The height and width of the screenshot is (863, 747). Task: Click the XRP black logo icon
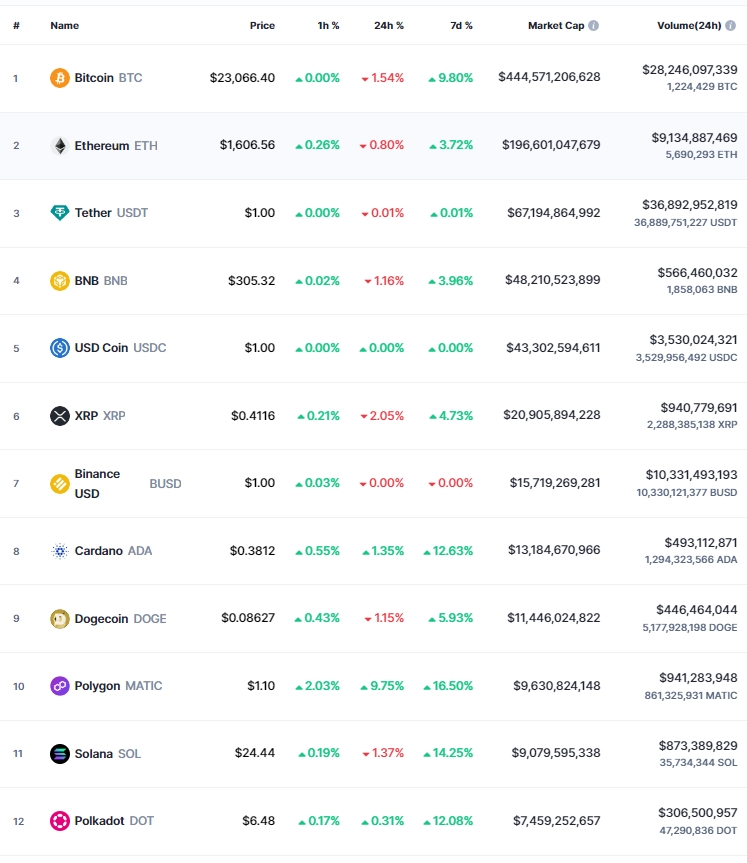click(x=59, y=416)
